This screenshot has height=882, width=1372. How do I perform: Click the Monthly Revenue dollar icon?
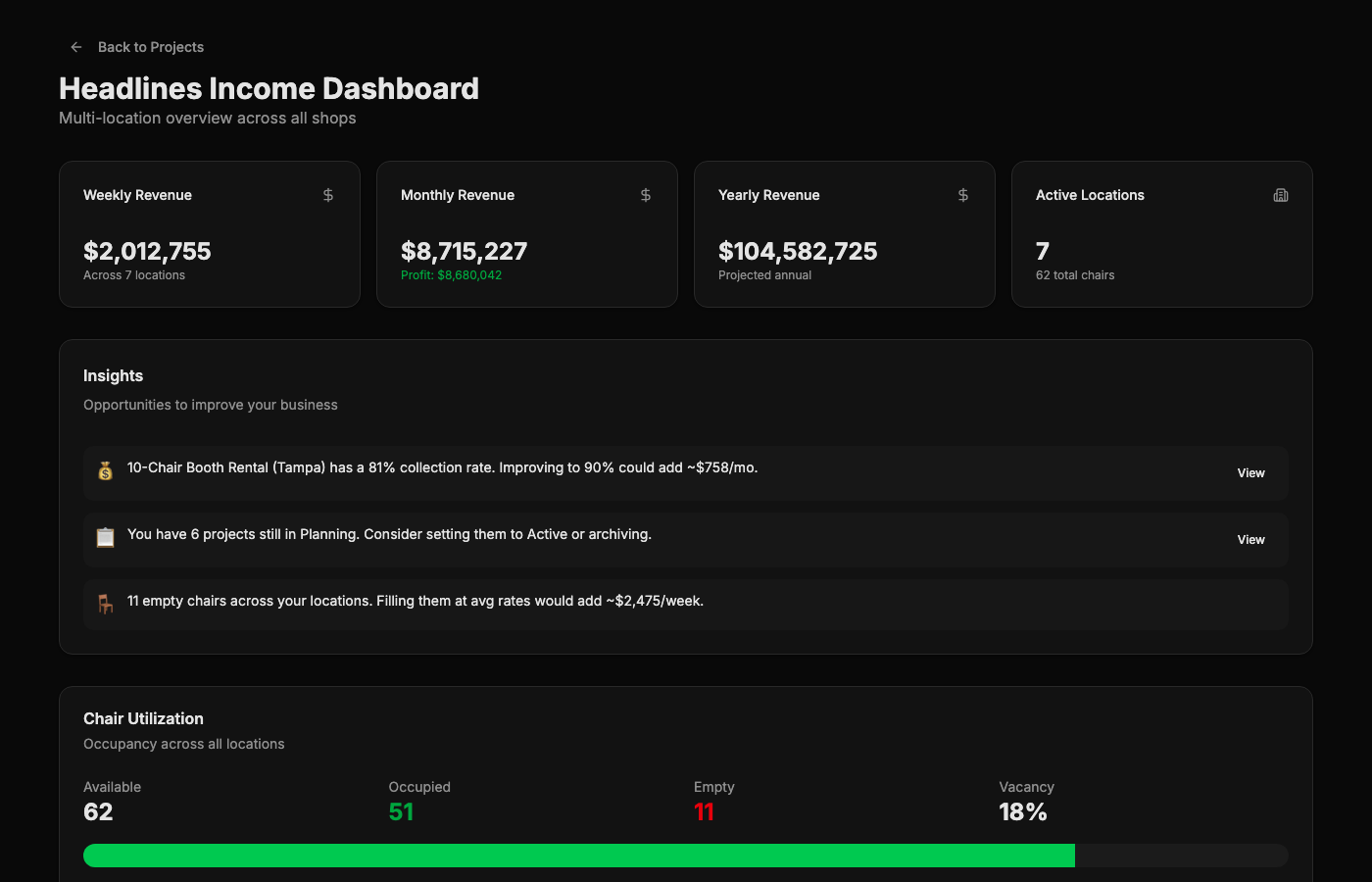pyautogui.click(x=646, y=195)
